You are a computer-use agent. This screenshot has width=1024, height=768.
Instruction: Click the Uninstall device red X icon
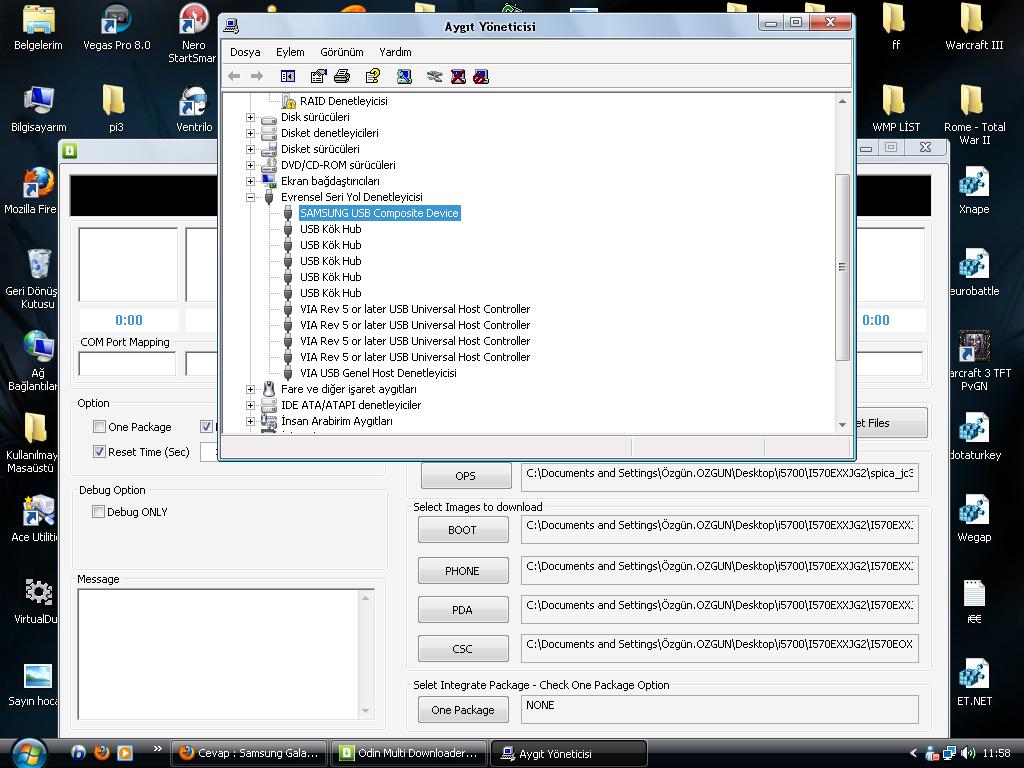(x=458, y=76)
